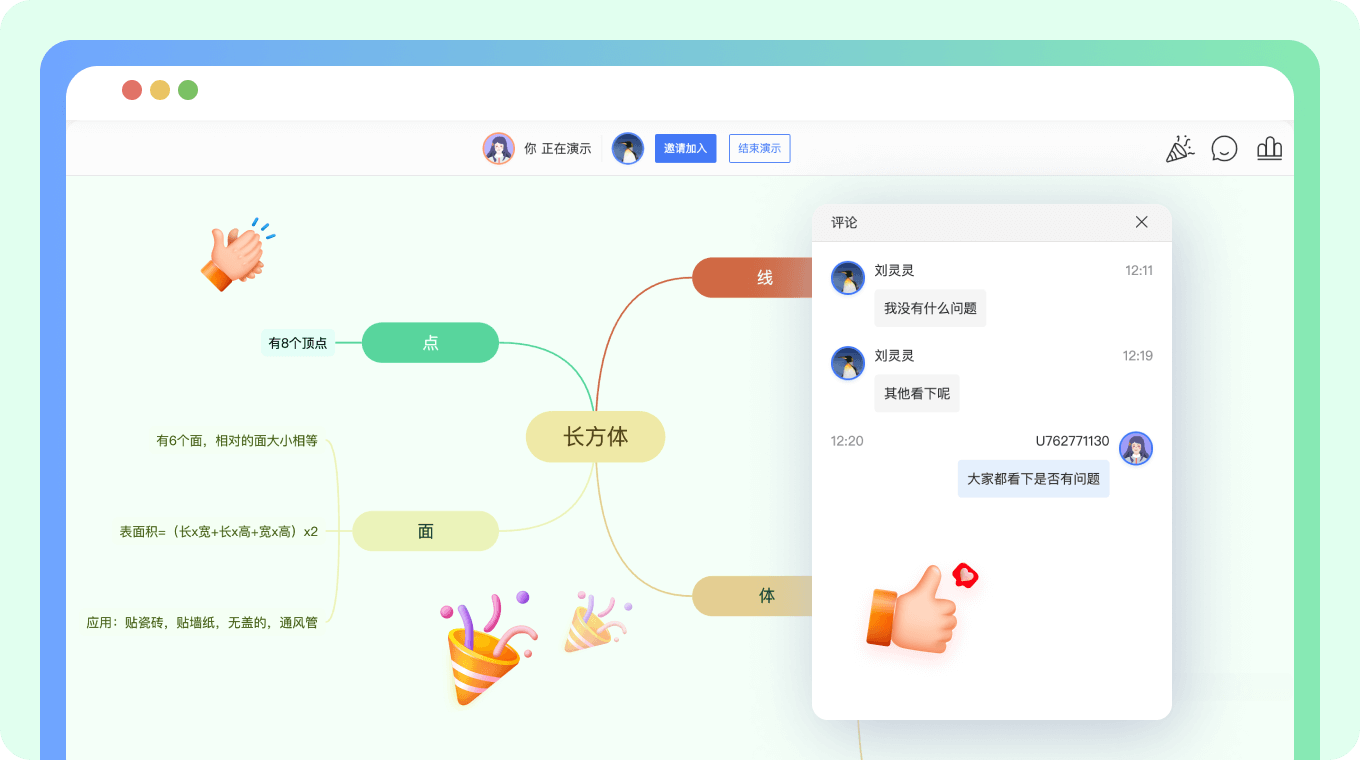Open the chat bubble comments icon

click(x=1224, y=148)
